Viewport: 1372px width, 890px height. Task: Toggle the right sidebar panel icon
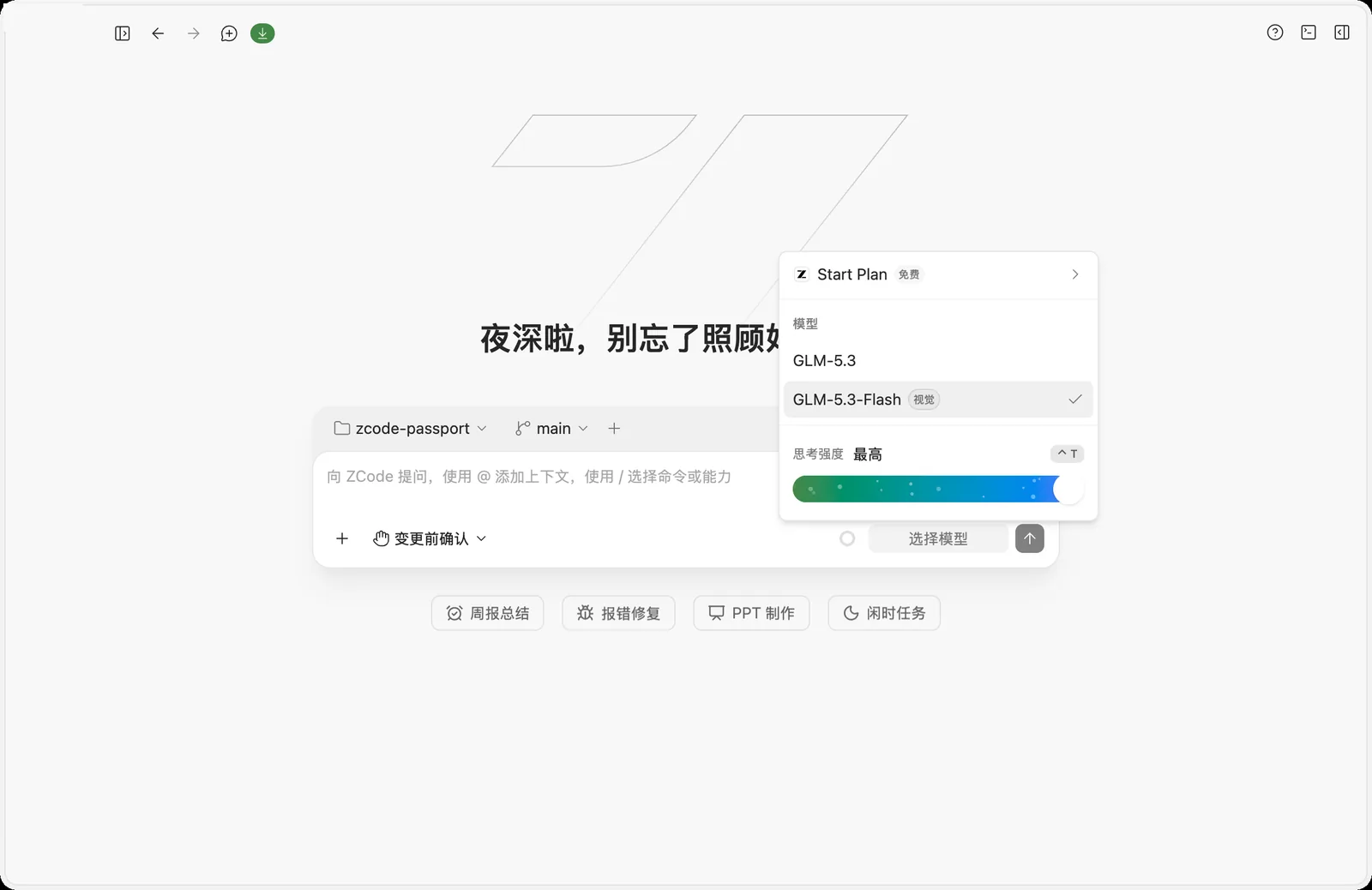[x=1342, y=33]
